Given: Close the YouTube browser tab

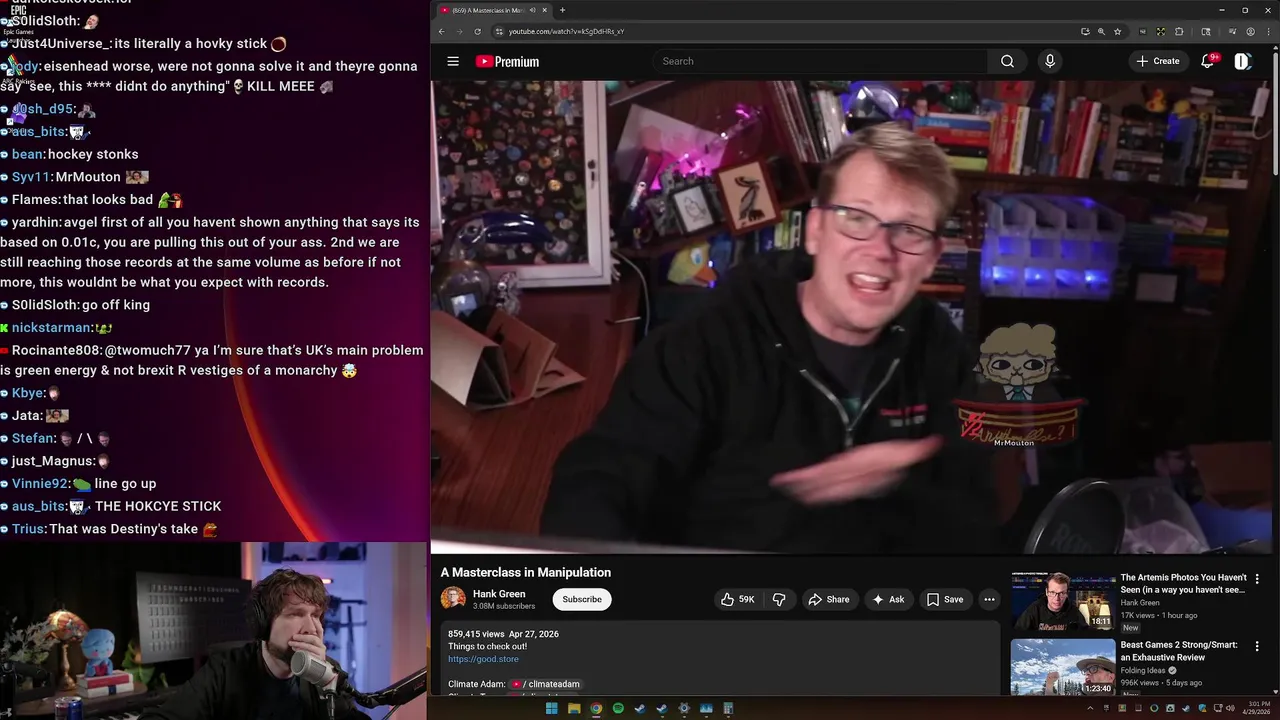Looking at the screenshot, I should point(545,10).
